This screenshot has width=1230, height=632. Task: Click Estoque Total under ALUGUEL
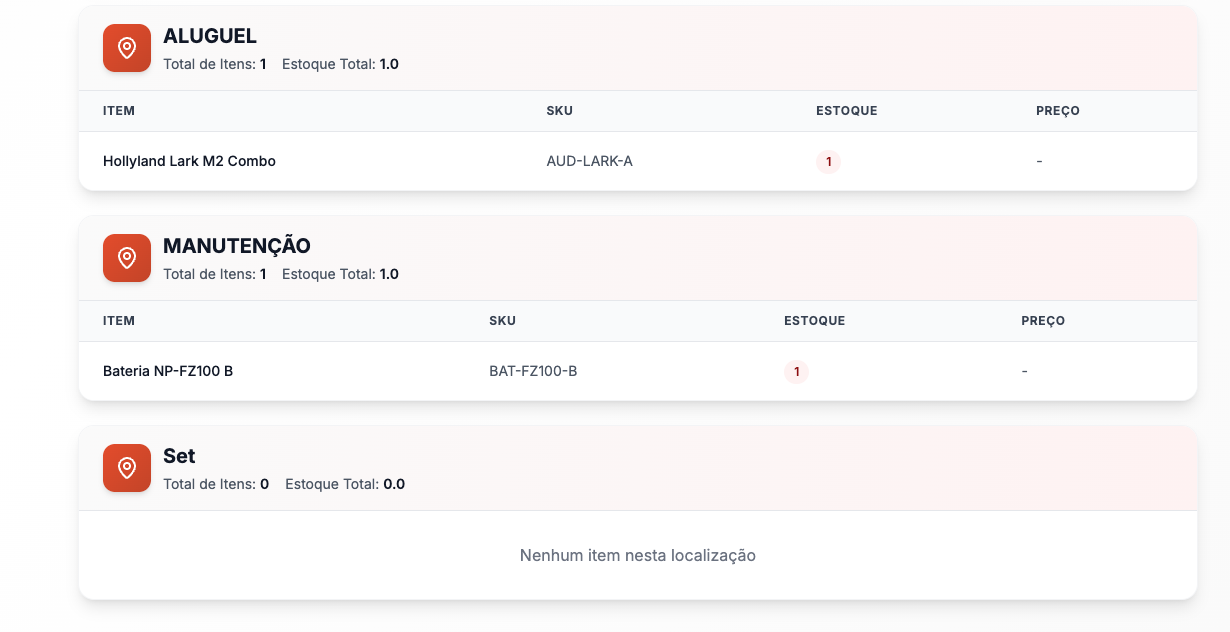pyautogui.click(x=341, y=64)
